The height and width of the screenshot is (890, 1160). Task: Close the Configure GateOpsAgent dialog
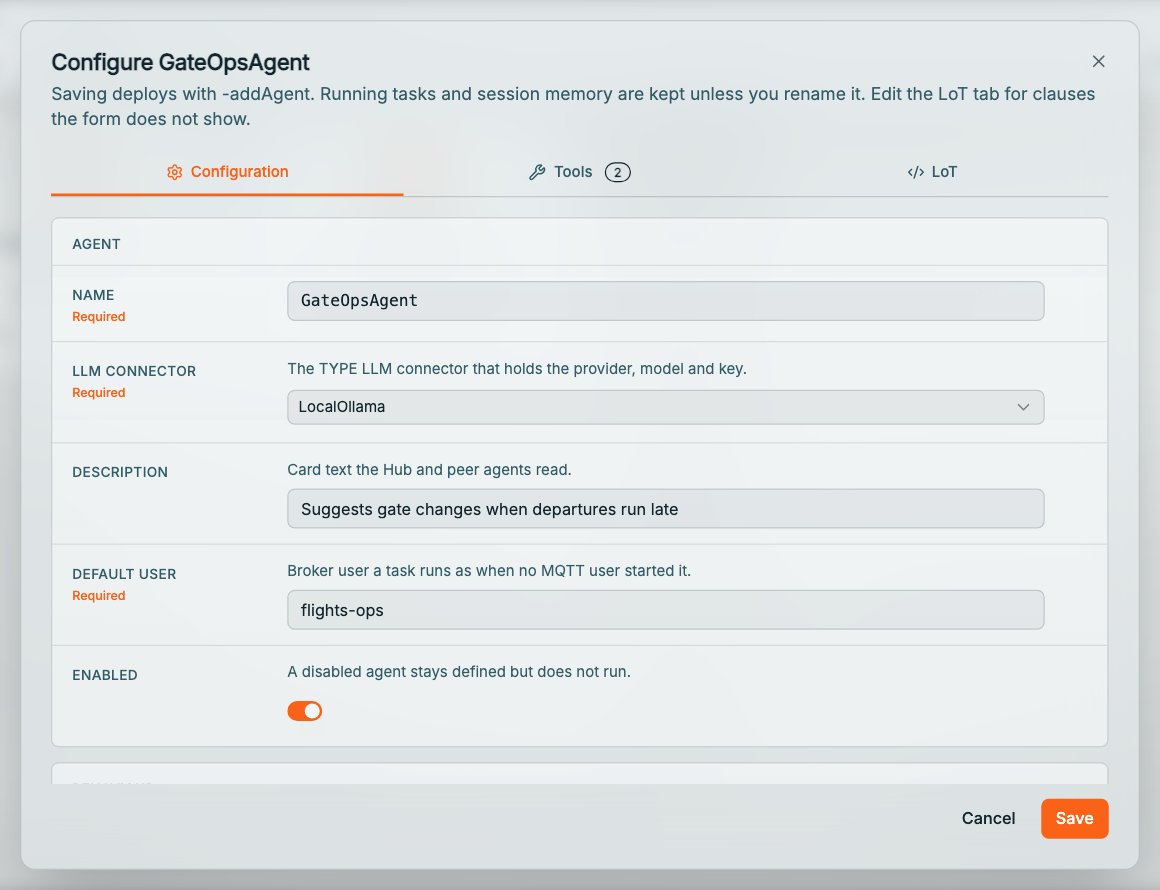1098,61
